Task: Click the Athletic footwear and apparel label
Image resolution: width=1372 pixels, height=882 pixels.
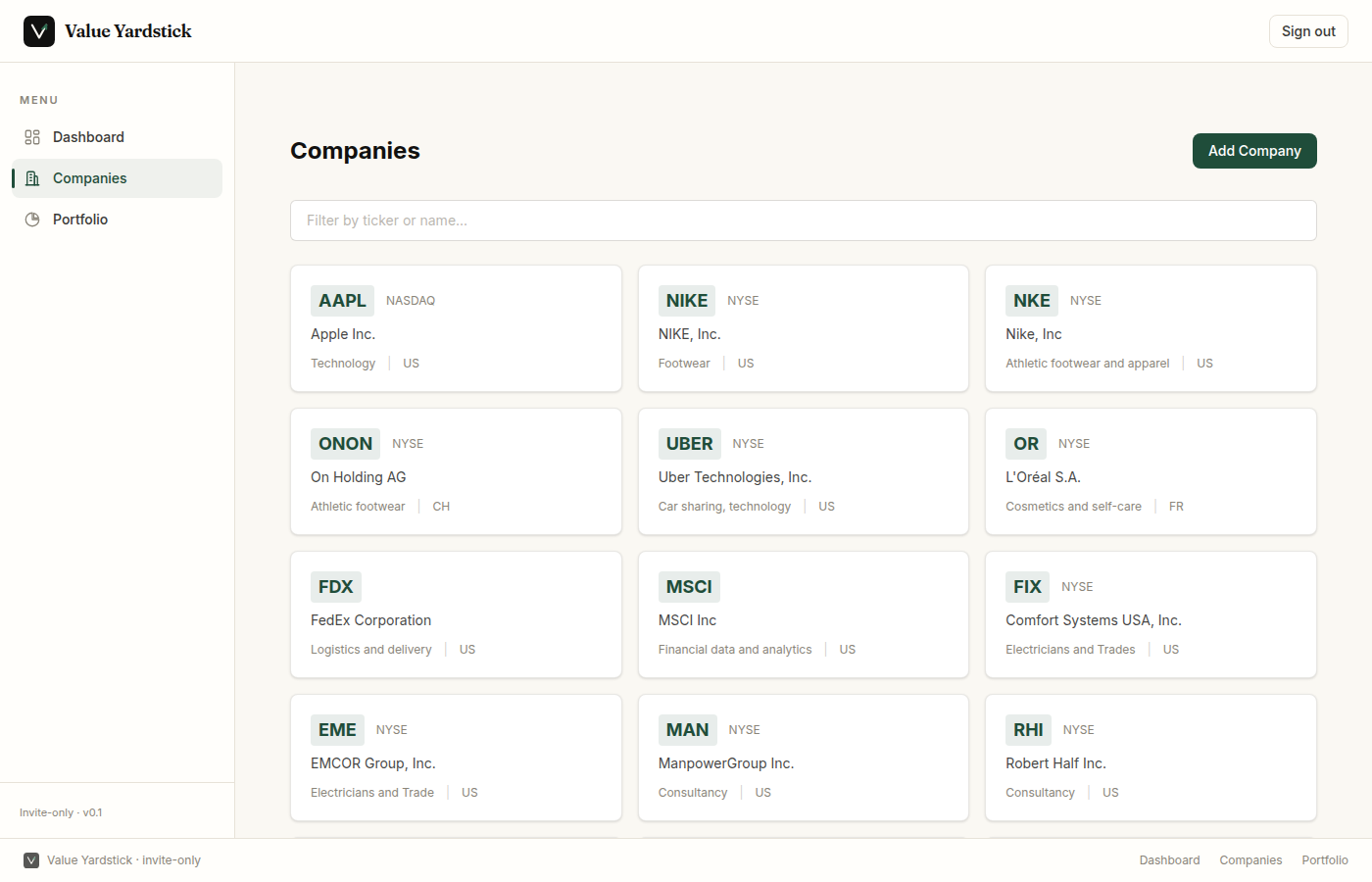Action: coord(1088,364)
